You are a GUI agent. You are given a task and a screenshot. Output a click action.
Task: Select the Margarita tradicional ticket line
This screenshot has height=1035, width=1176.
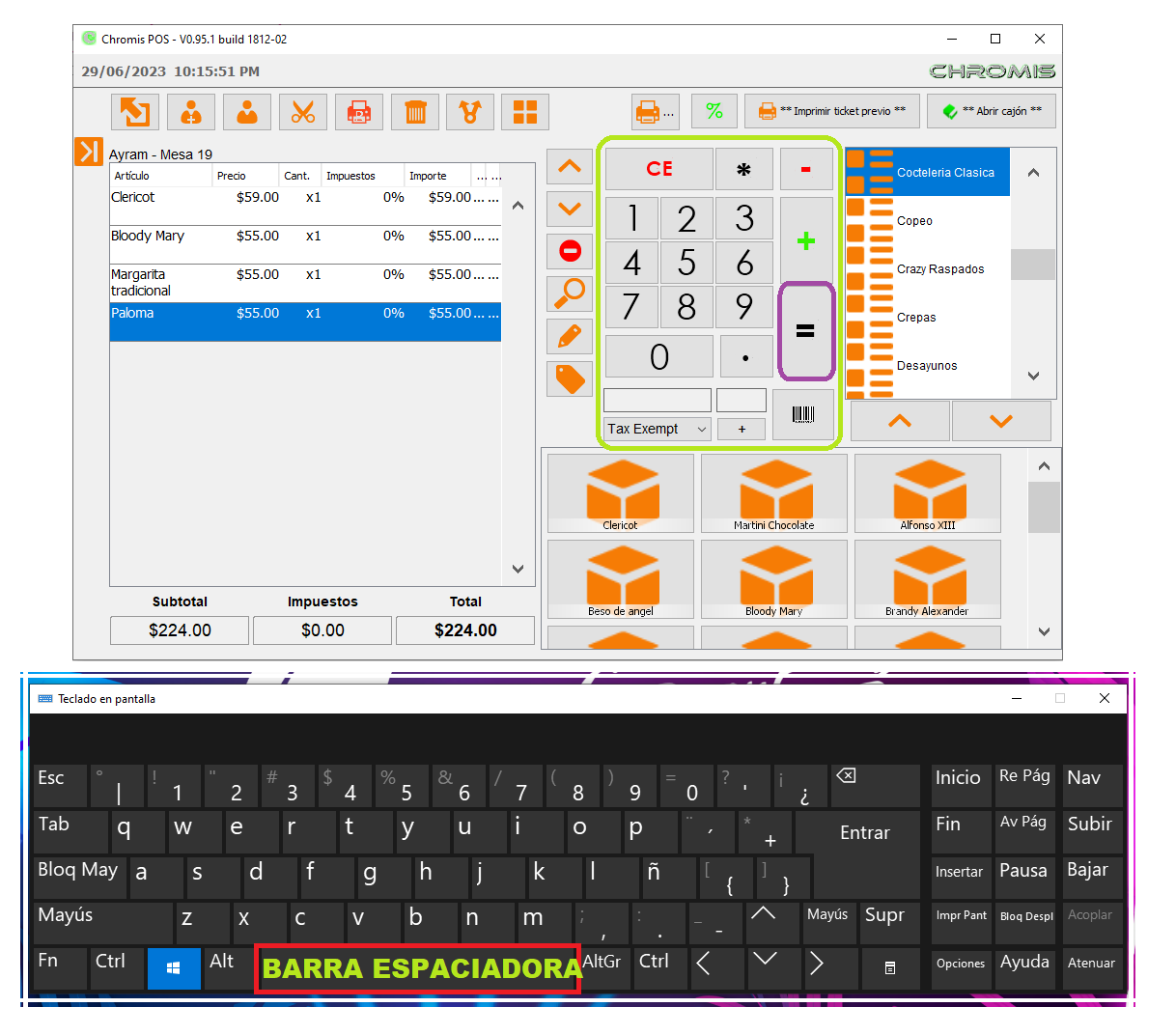tap(305, 283)
